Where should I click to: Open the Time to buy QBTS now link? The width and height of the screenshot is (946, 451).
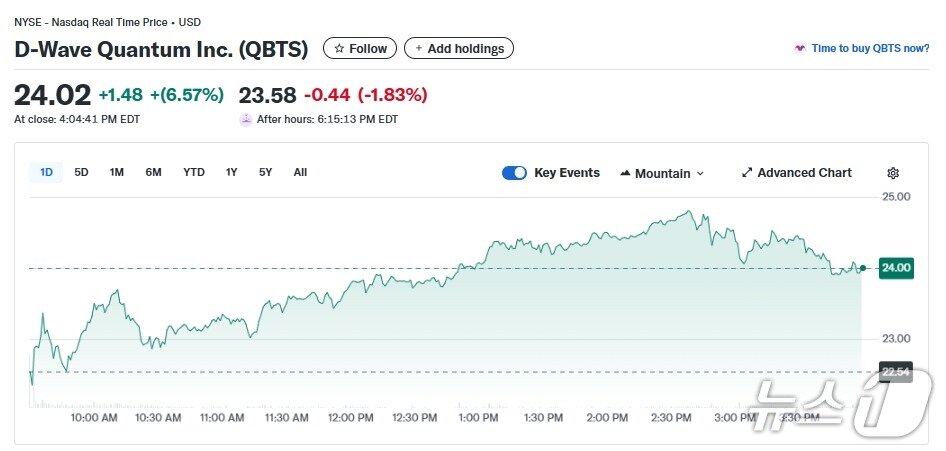[870, 48]
